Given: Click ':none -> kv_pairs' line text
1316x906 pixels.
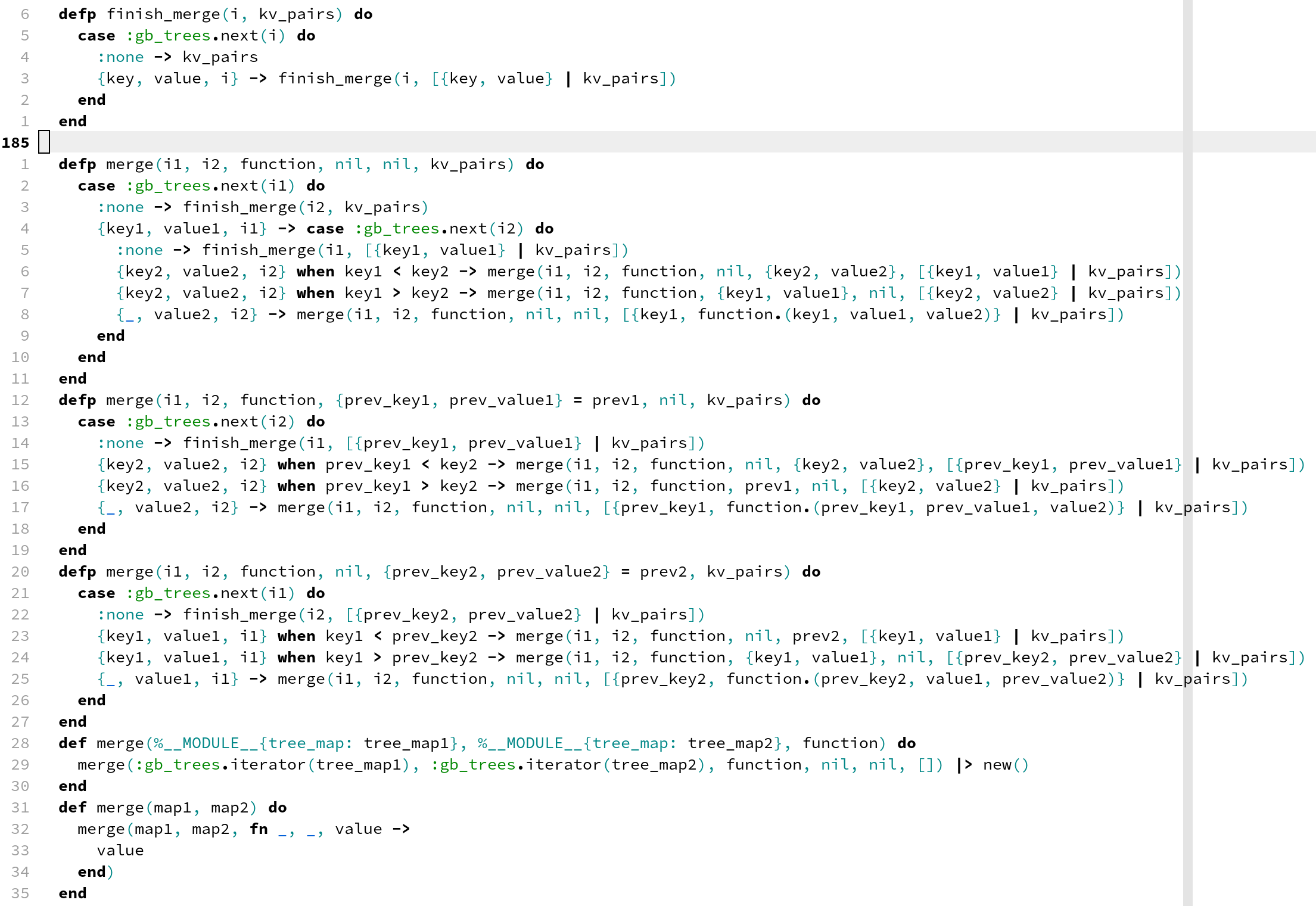Looking at the screenshot, I should pos(178,57).
